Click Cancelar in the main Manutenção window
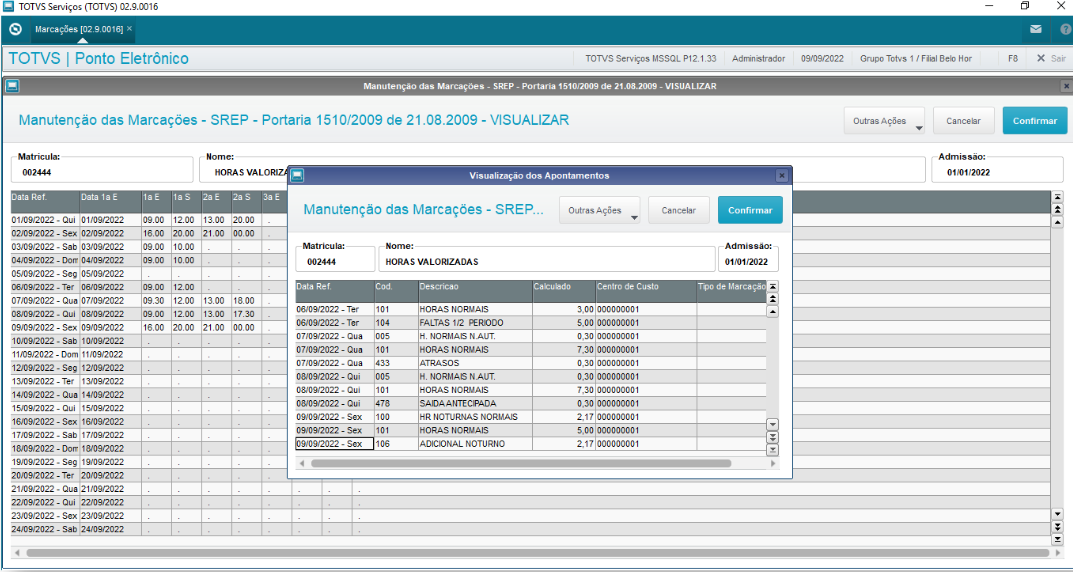Image resolution: width=1073 pixels, height=572 pixels. pos(964,120)
